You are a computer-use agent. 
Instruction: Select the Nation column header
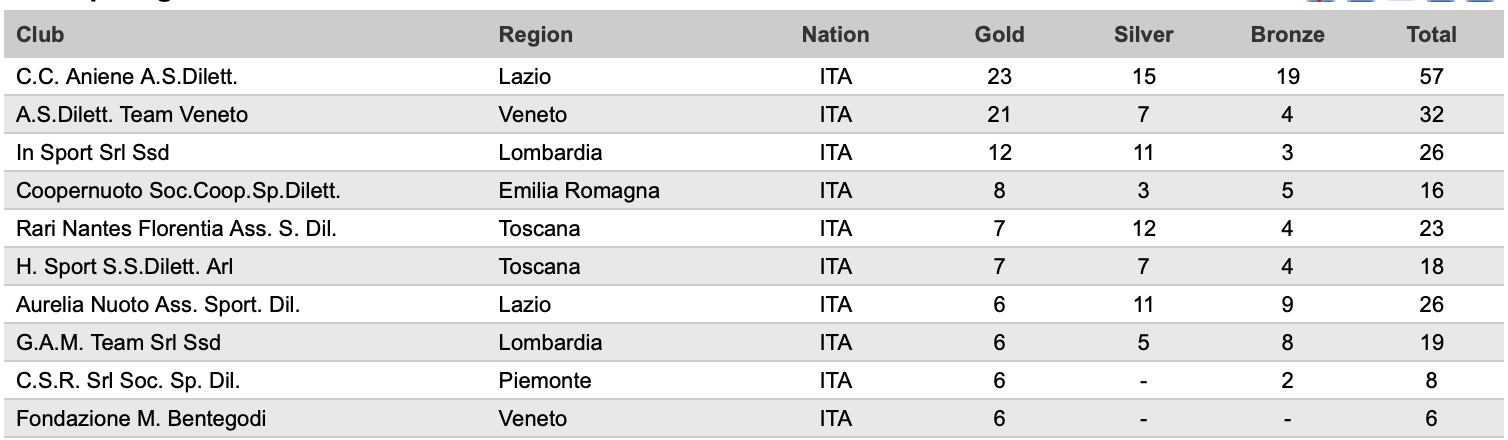pos(835,35)
